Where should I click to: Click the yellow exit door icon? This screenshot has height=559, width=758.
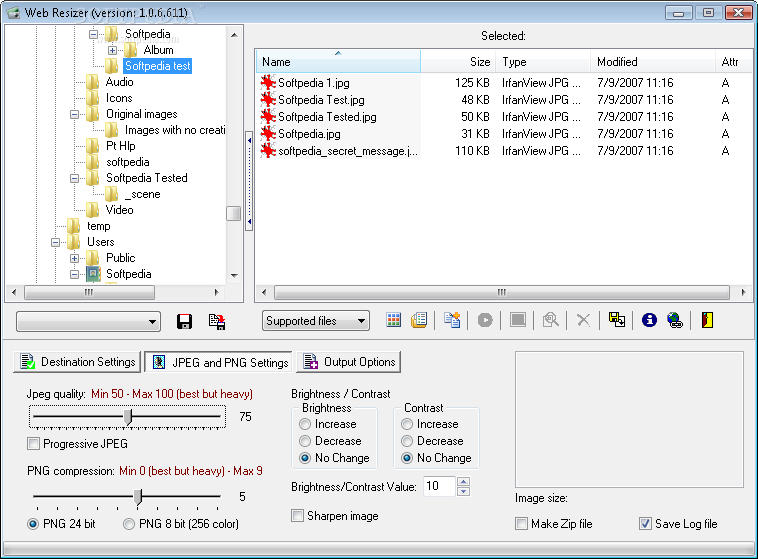707,320
